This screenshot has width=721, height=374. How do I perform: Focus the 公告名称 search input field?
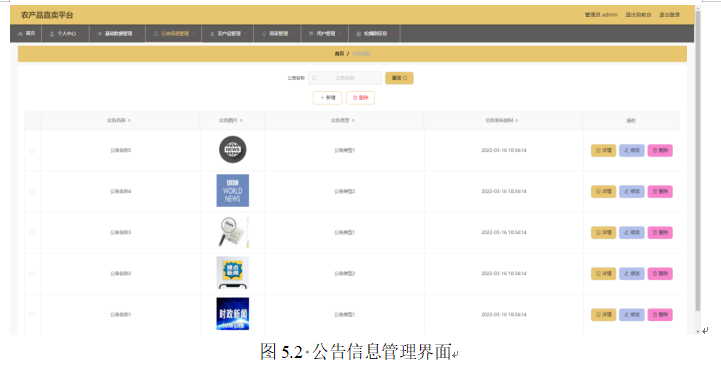point(345,78)
